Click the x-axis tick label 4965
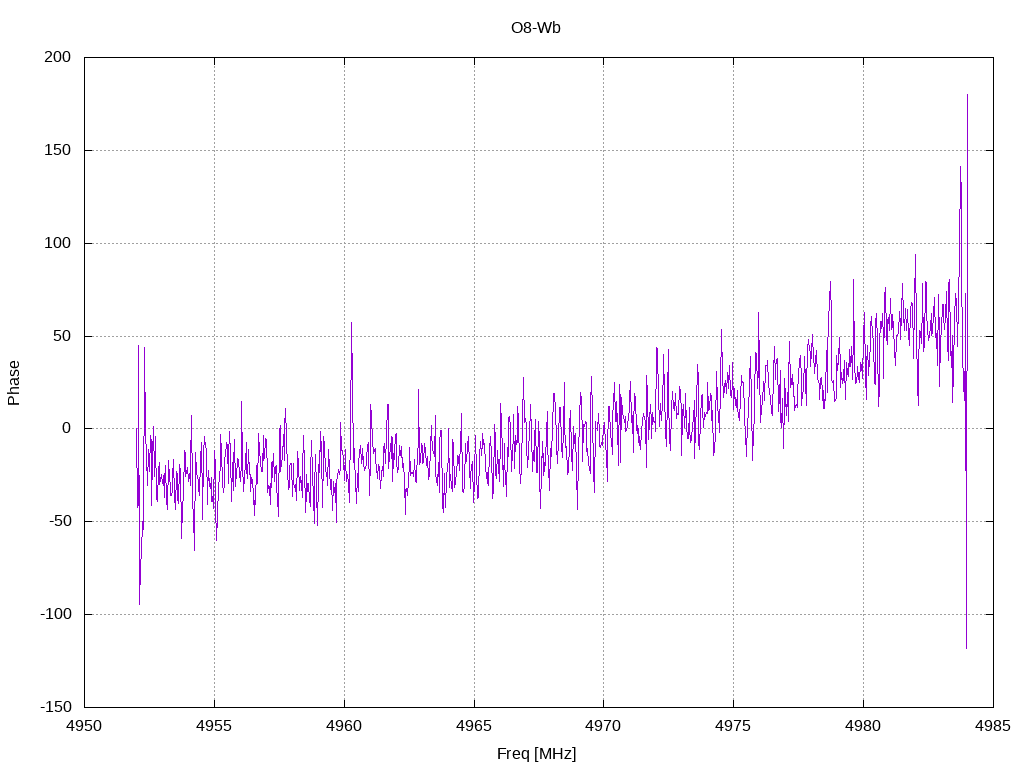The image size is (1024, 768). point(474,726)
